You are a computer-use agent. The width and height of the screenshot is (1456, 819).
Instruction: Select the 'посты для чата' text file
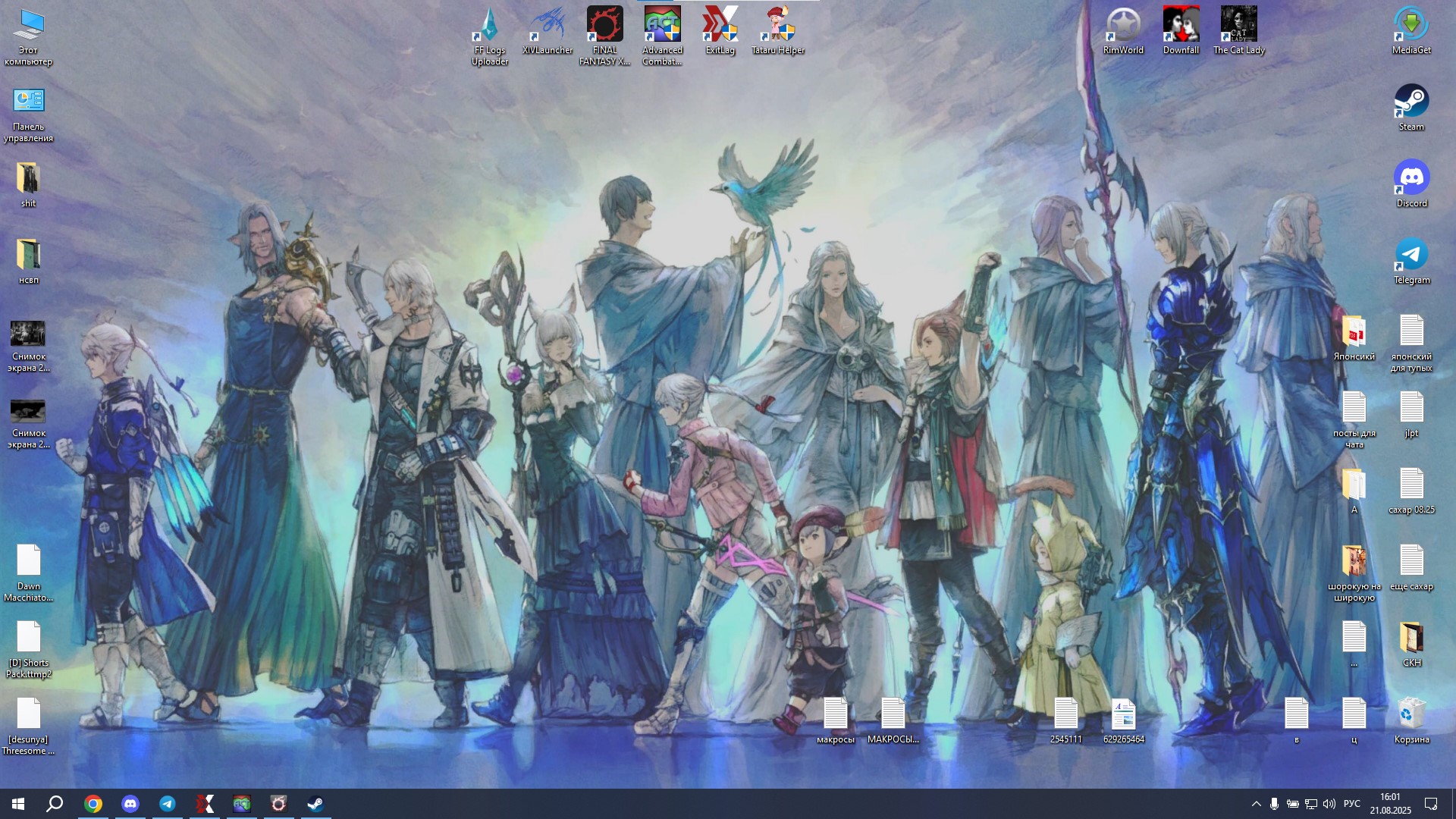1354,422
